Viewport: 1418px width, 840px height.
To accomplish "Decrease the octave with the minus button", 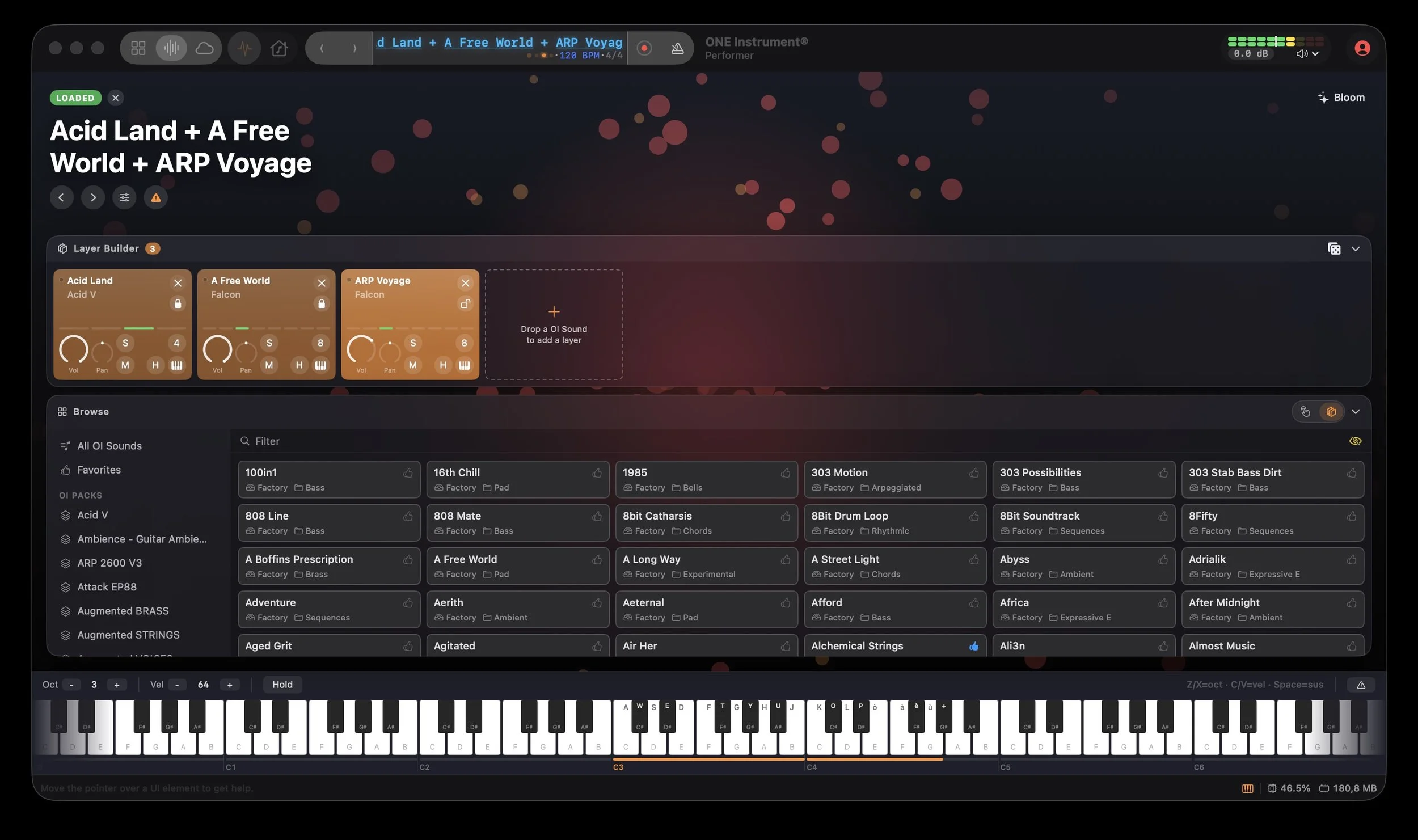I will coord(71,685).
